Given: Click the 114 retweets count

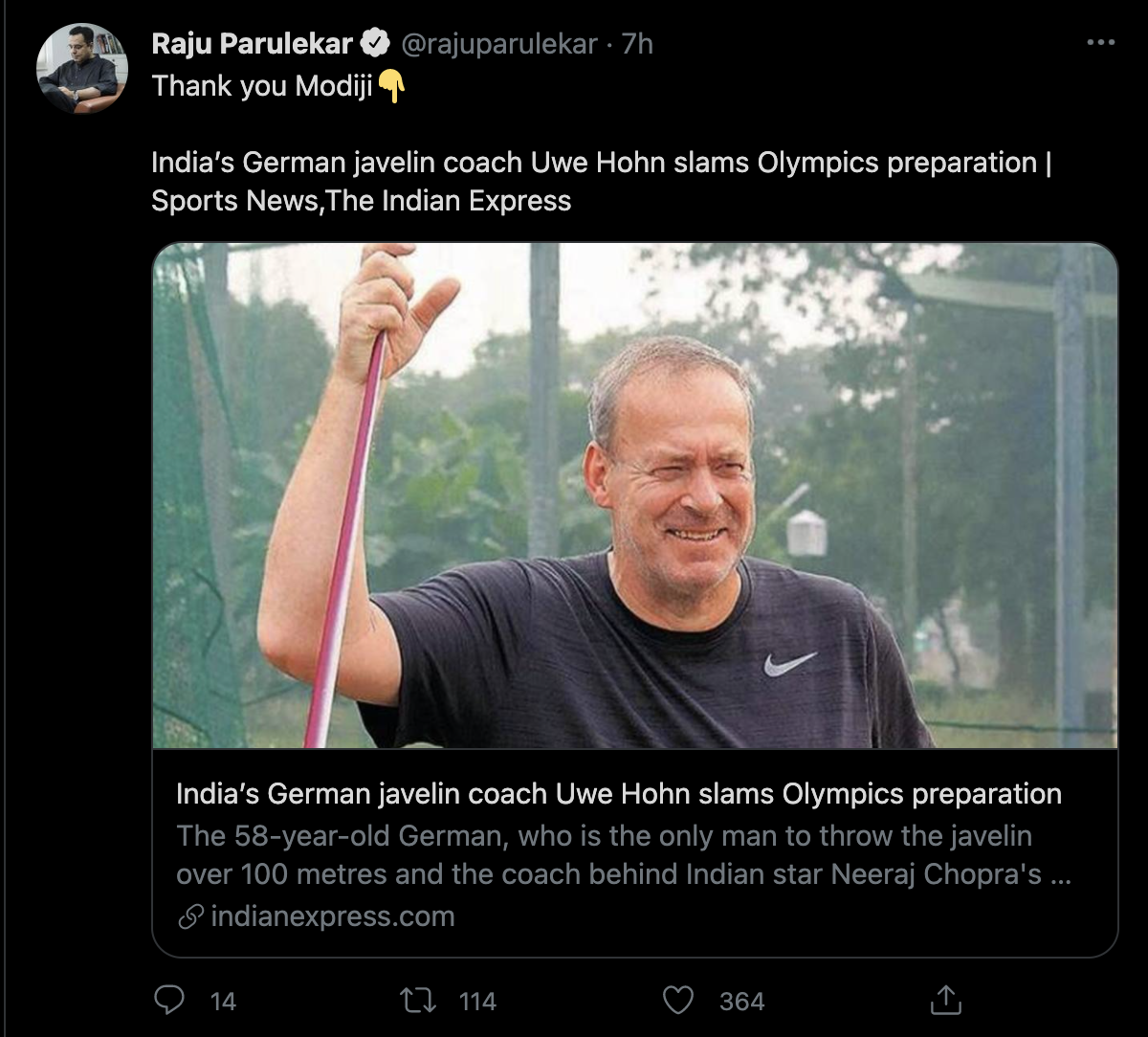Looking at the screenshot, I should 477,1002.
